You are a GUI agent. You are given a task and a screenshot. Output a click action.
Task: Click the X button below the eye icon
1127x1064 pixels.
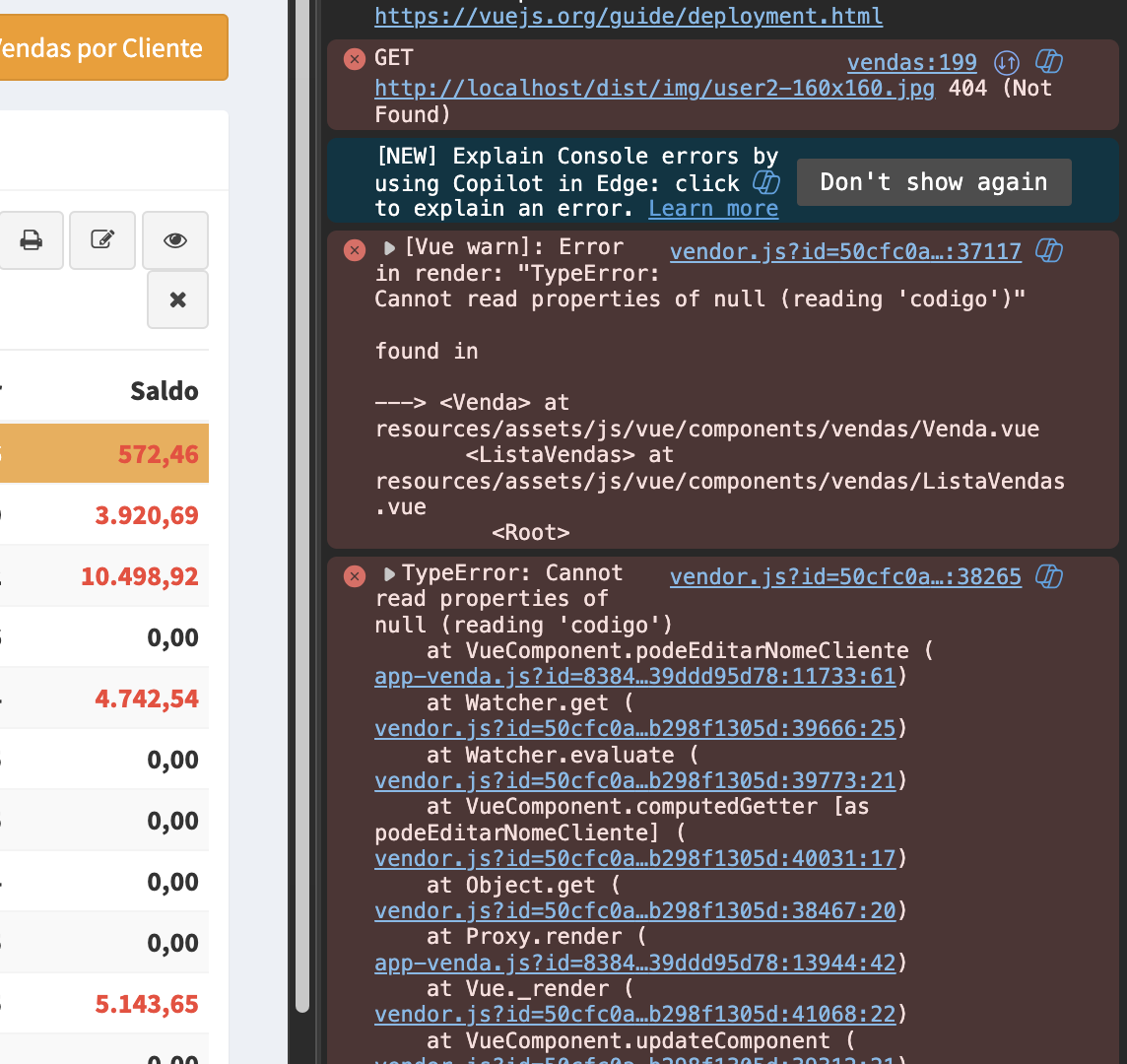177,299
